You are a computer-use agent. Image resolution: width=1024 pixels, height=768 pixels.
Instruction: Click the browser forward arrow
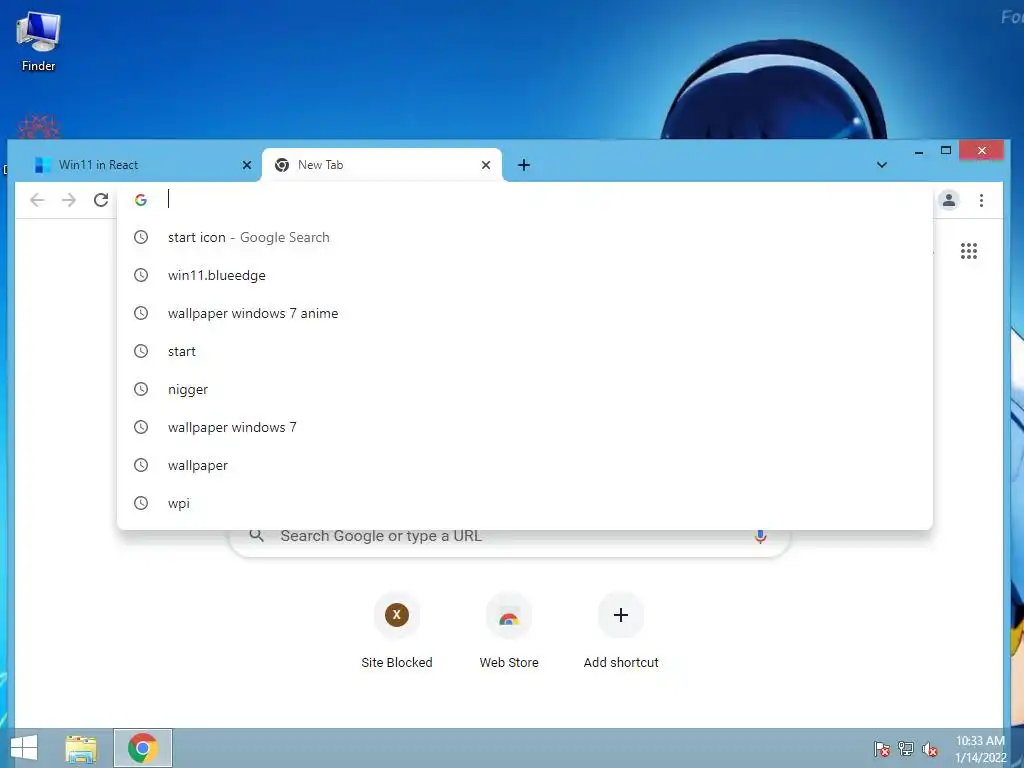click(69, 200)
